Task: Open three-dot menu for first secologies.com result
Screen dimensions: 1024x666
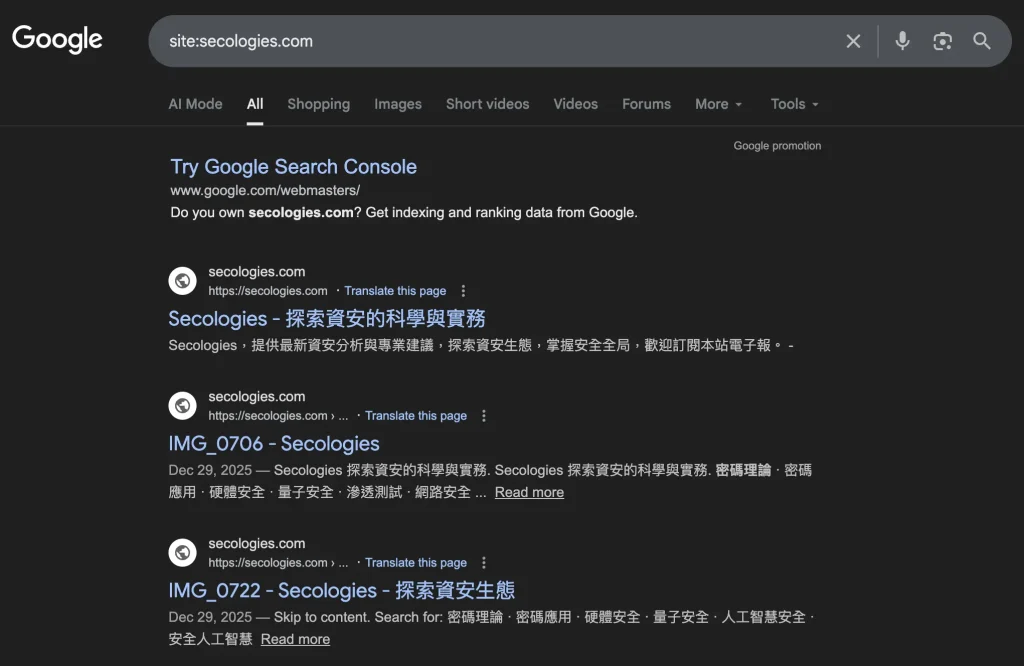Action: click(463, 291)
